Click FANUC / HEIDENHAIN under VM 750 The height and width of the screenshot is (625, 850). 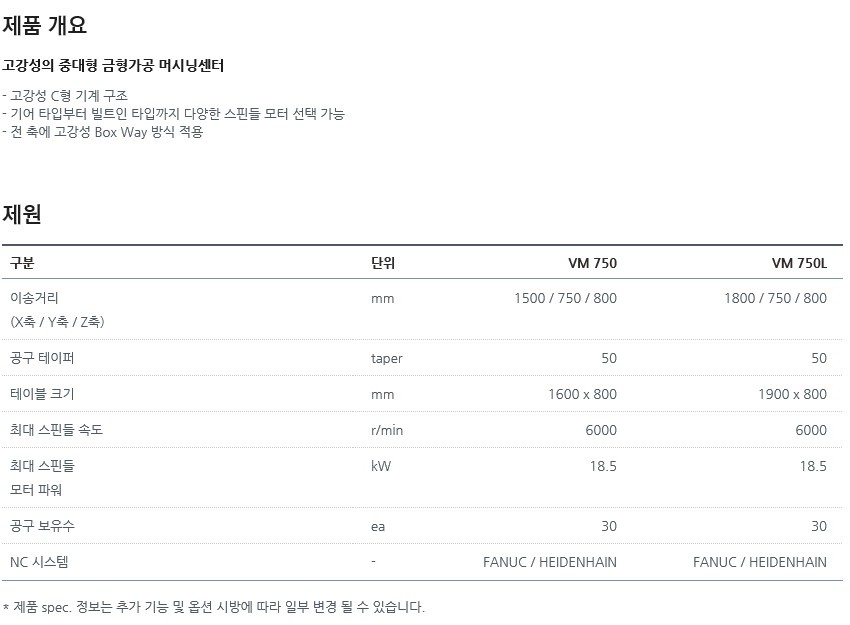[550, 562]
